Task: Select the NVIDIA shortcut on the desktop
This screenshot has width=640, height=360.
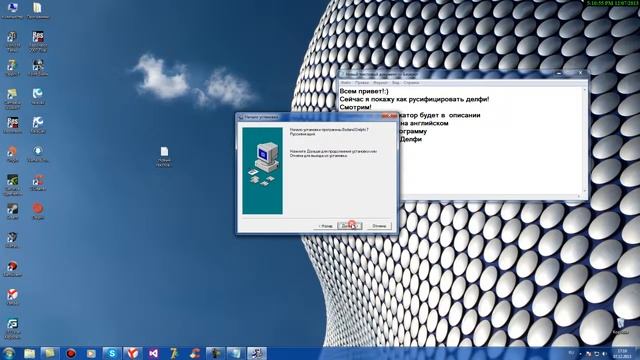Action: coord(13,185)
